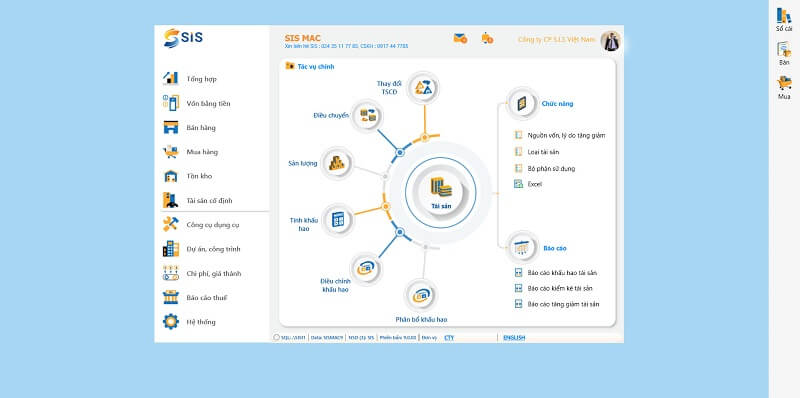Viewport: 800px width, 398px height.
Task: Open Bộ phận sử dụng function
Action: (544, 168)
